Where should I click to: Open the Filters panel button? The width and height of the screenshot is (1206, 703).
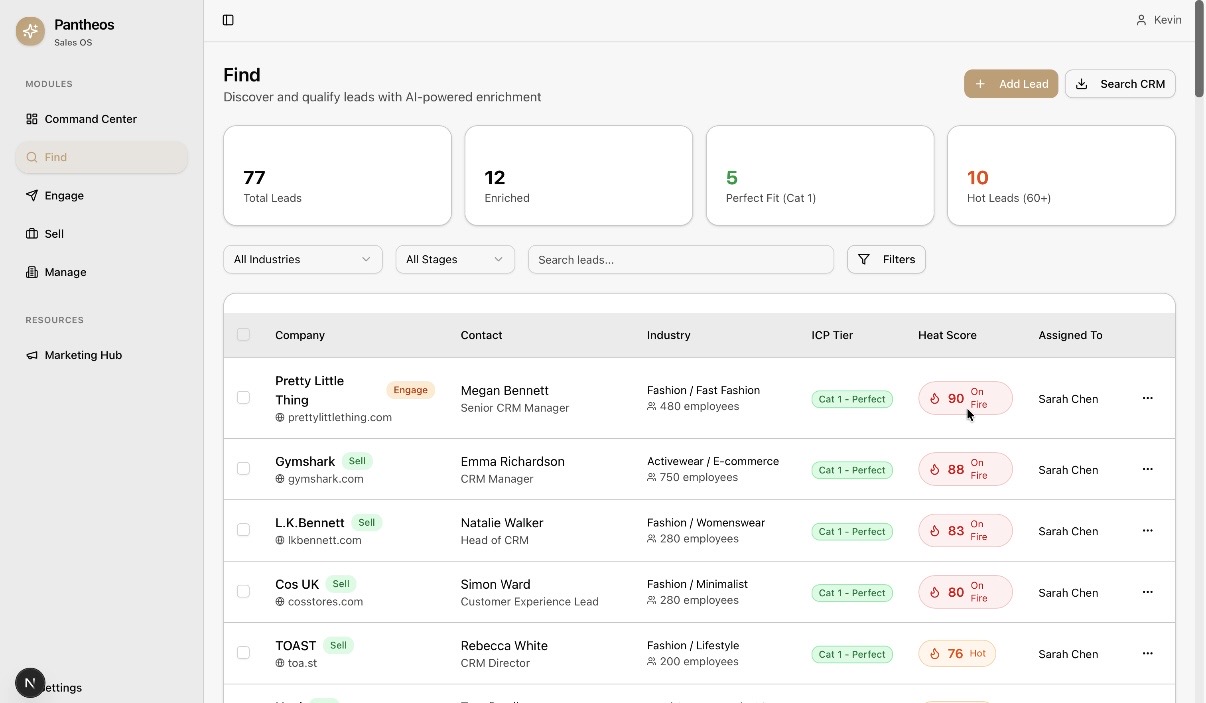click(x=886, y=259)
